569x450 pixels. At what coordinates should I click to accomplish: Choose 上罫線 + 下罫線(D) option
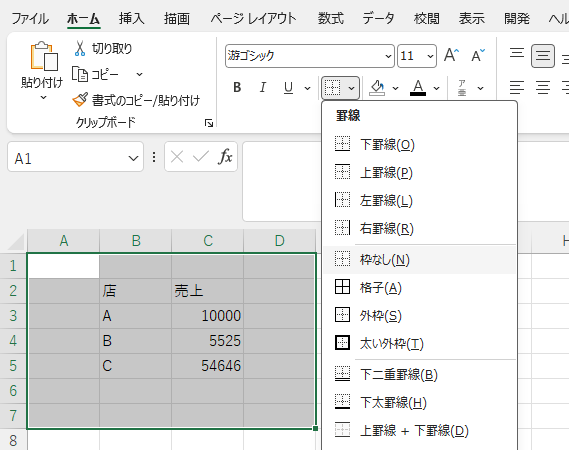point(419,430)
